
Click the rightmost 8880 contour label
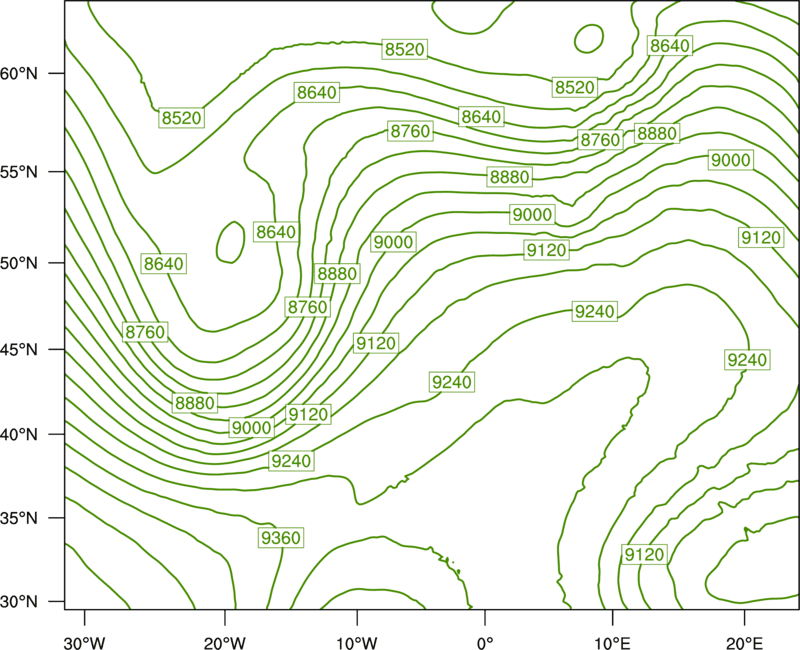[657, 134]
